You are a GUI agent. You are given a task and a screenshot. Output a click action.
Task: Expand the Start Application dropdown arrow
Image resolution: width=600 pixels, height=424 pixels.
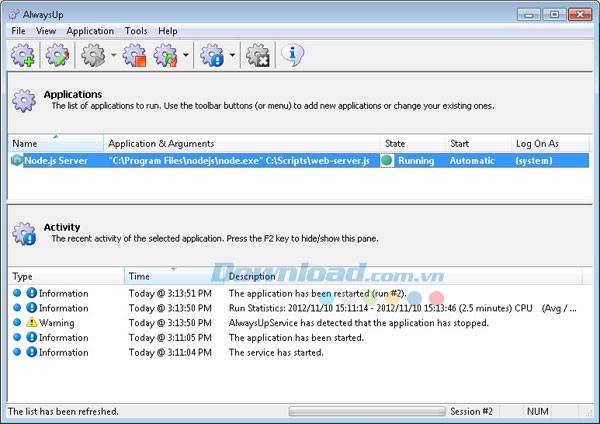pos(113,55)
